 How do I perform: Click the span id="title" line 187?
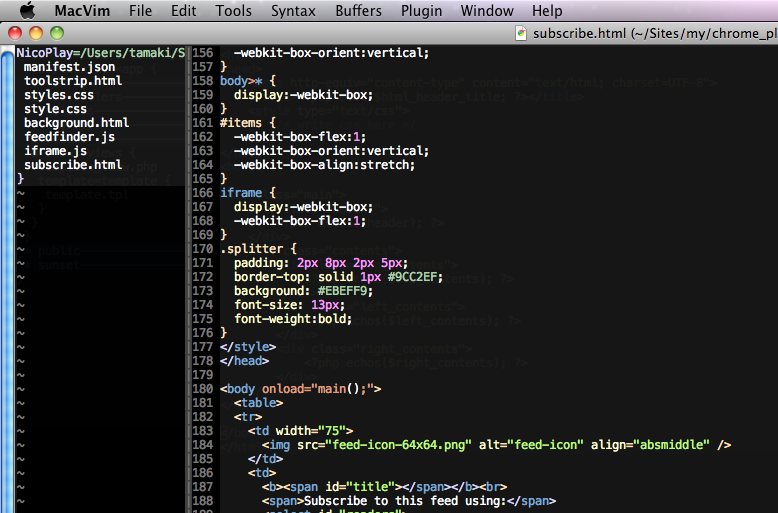click(384, 487)
